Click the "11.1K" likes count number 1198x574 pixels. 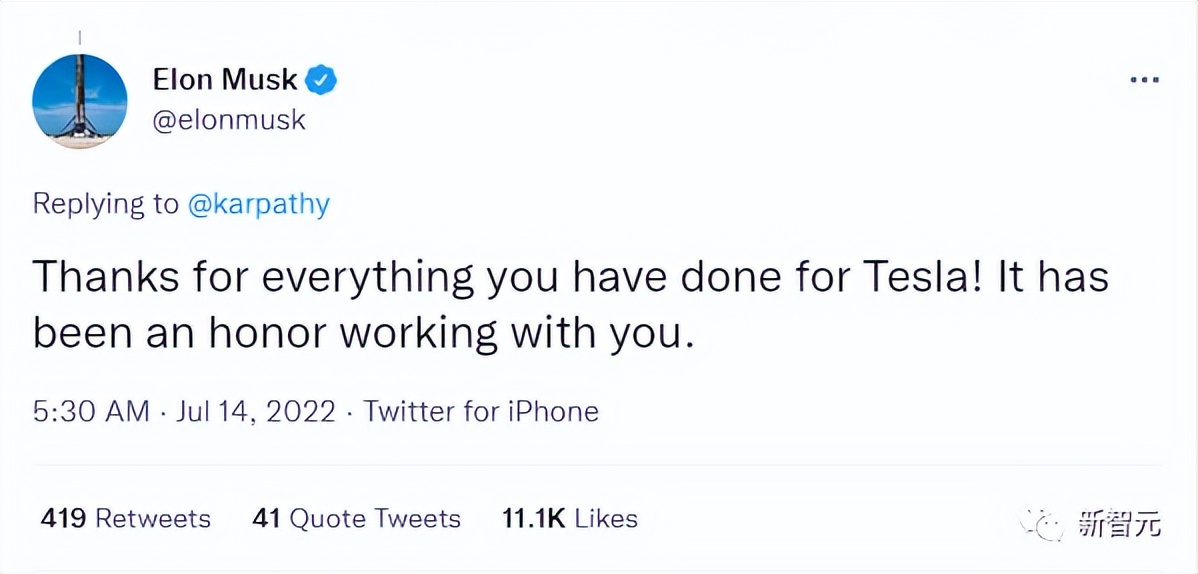[x=534, y=518]
